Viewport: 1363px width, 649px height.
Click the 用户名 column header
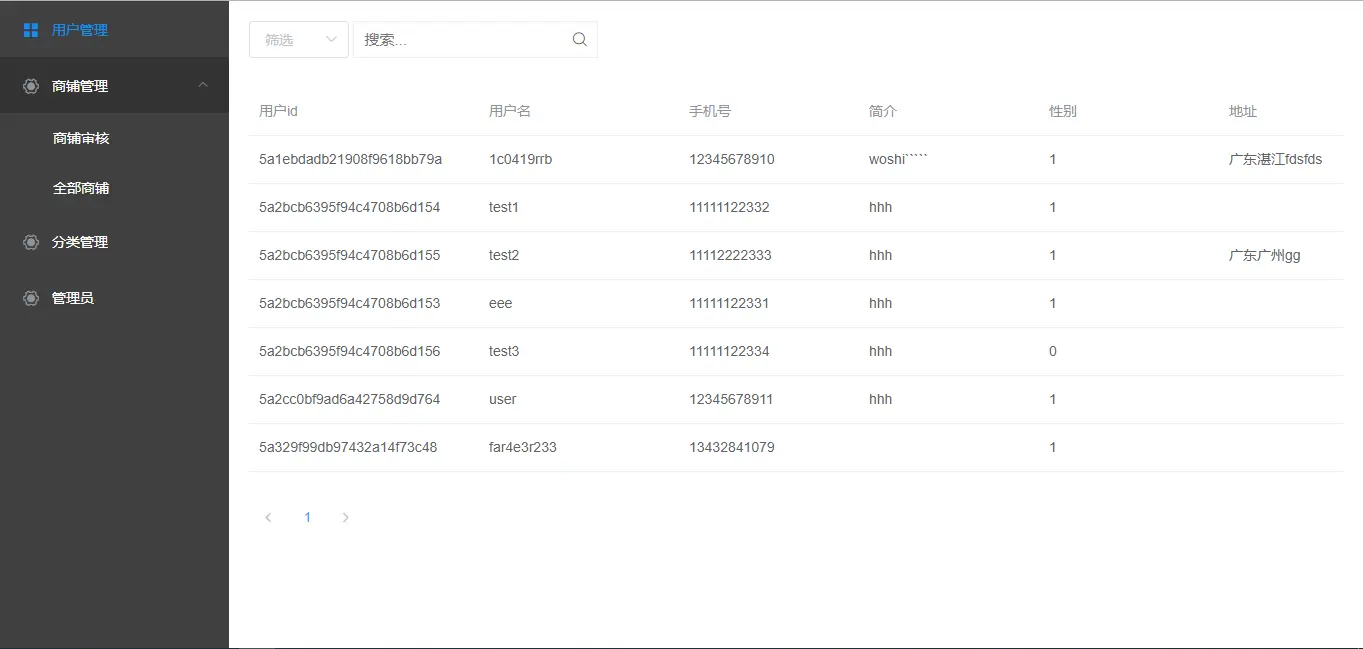[510, 111]
